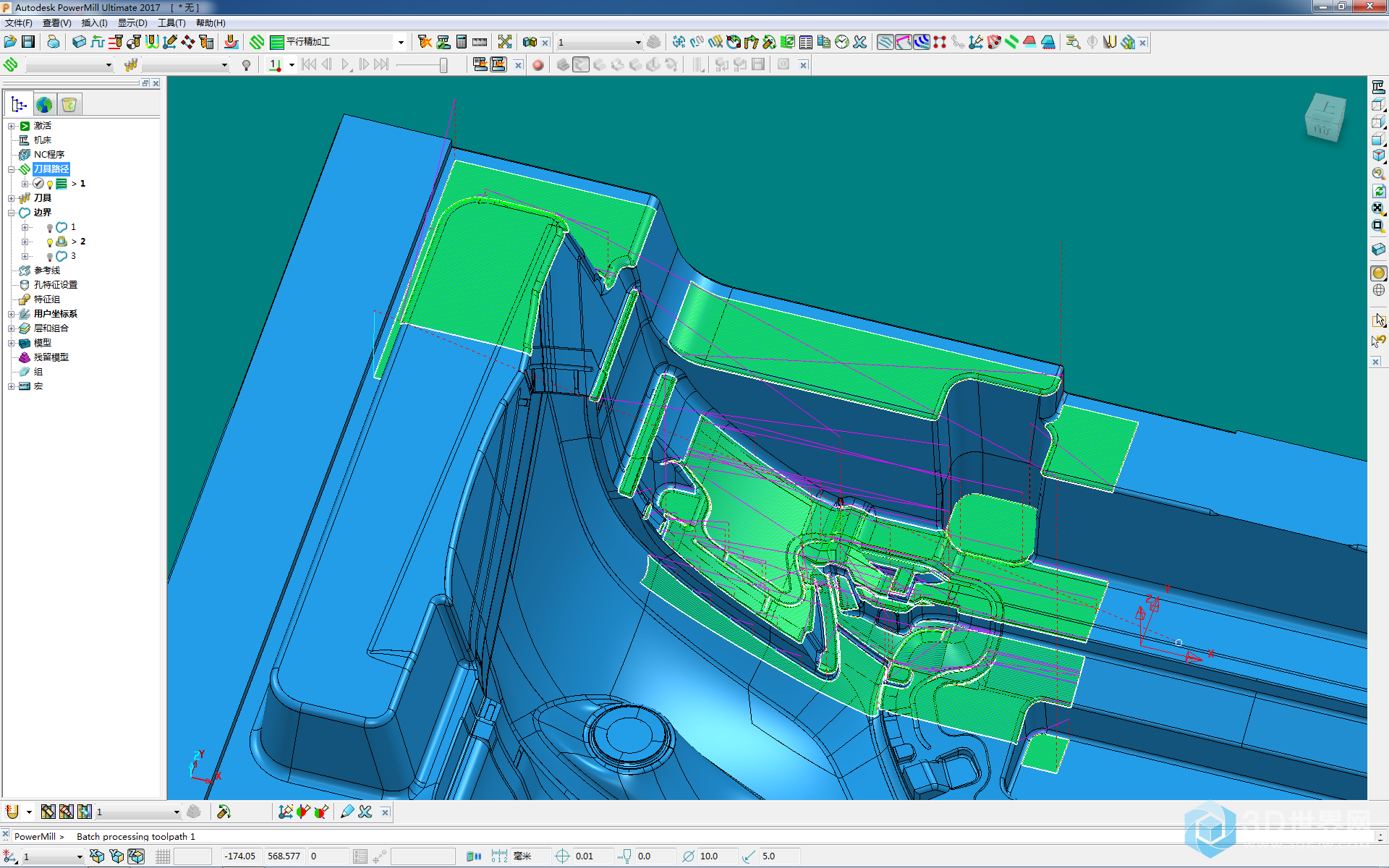Screen dimensions: 1389x868
Task: Step simulation to start
Action: click(309, 64)
